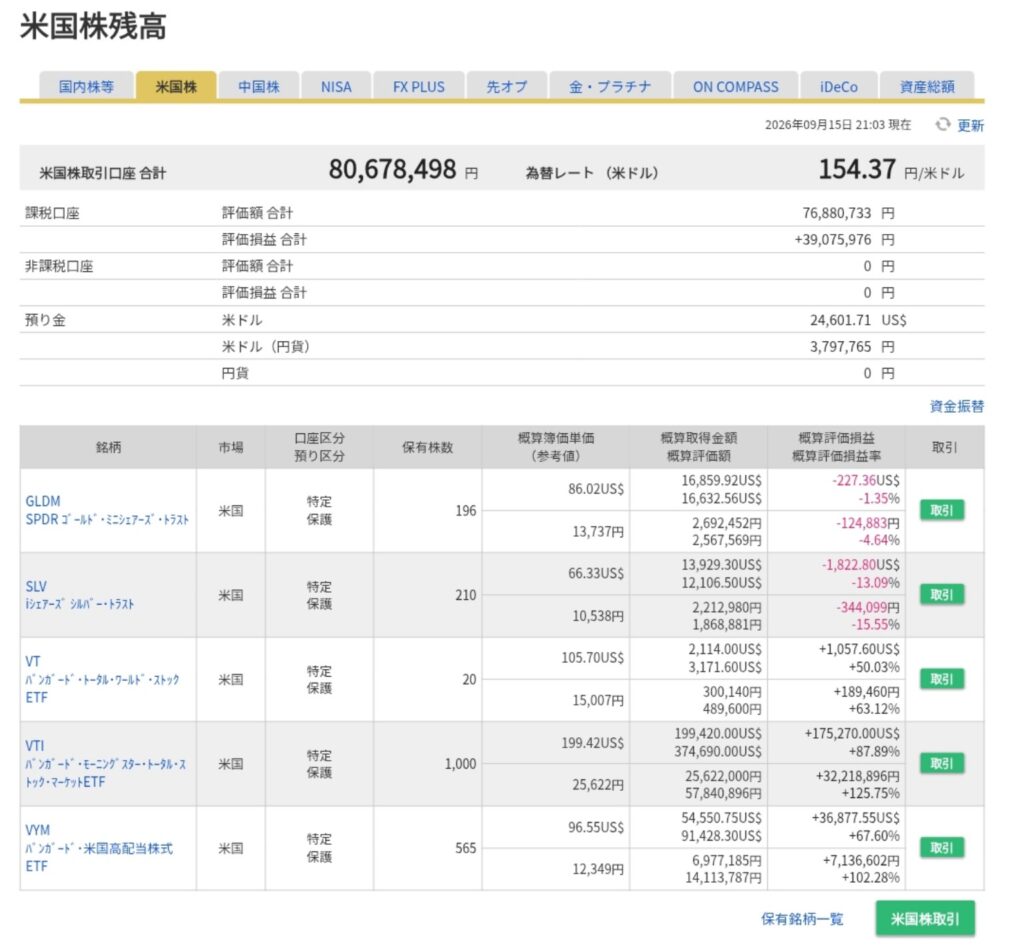Viewport: 1024px width, 946px height.
Task: Open the 金・プラチナ tab
Action: (x=610, y=86)
